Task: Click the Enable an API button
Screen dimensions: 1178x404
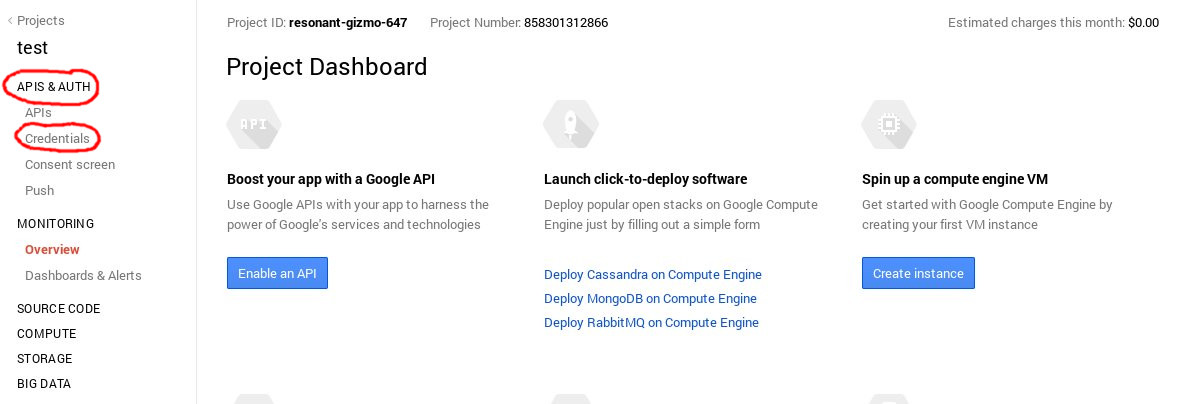Action: pyautogui.click(x=277, y=273)
